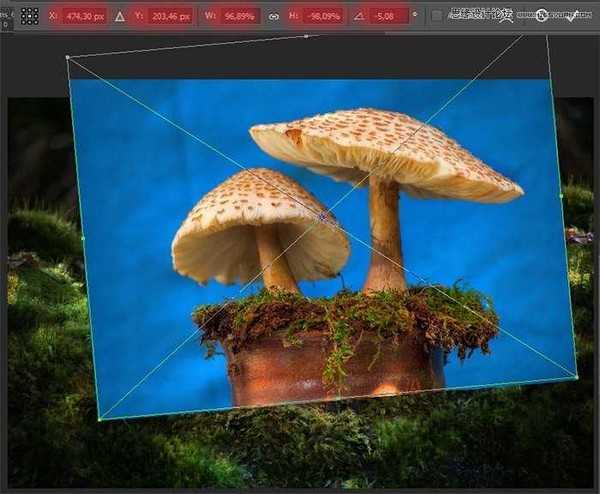Click the bottom-right corner transform handle
This screenshot has height=494, width=600.
pyautogui.click(x=577, y=376)
